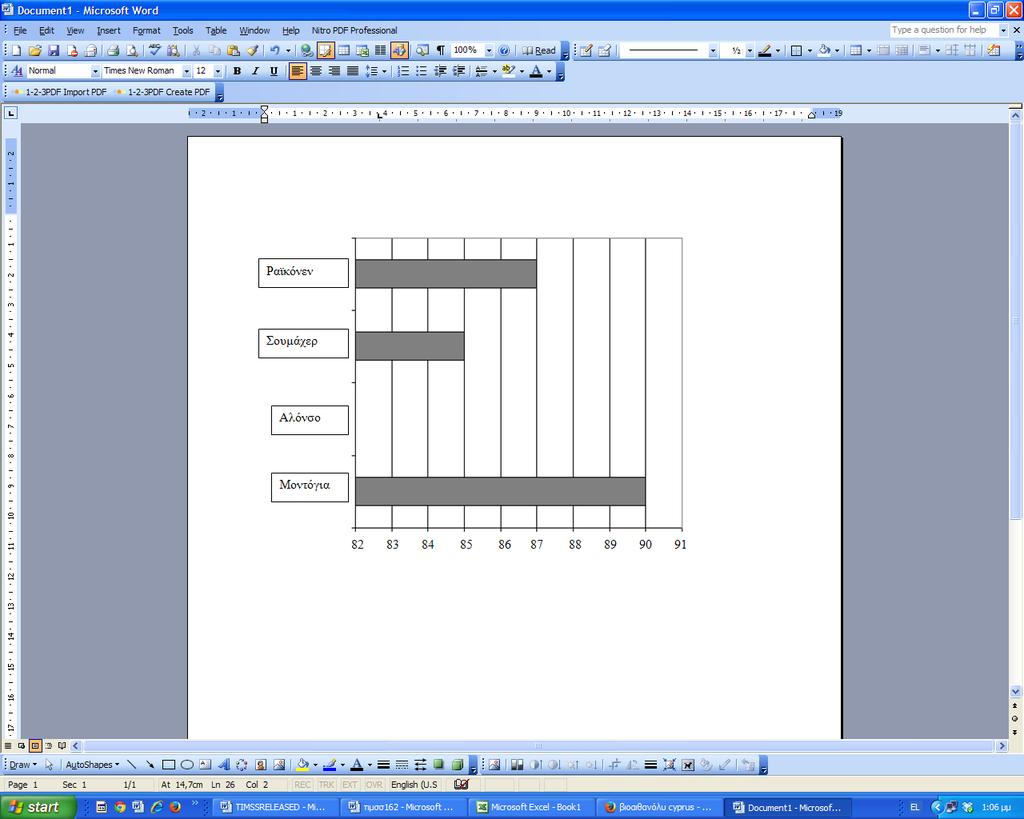The height and width of the screenshot is (819, 1024).
Task: Switch to Reading layout with Read button
Action: pyautogui.click(x=539, y=50)
